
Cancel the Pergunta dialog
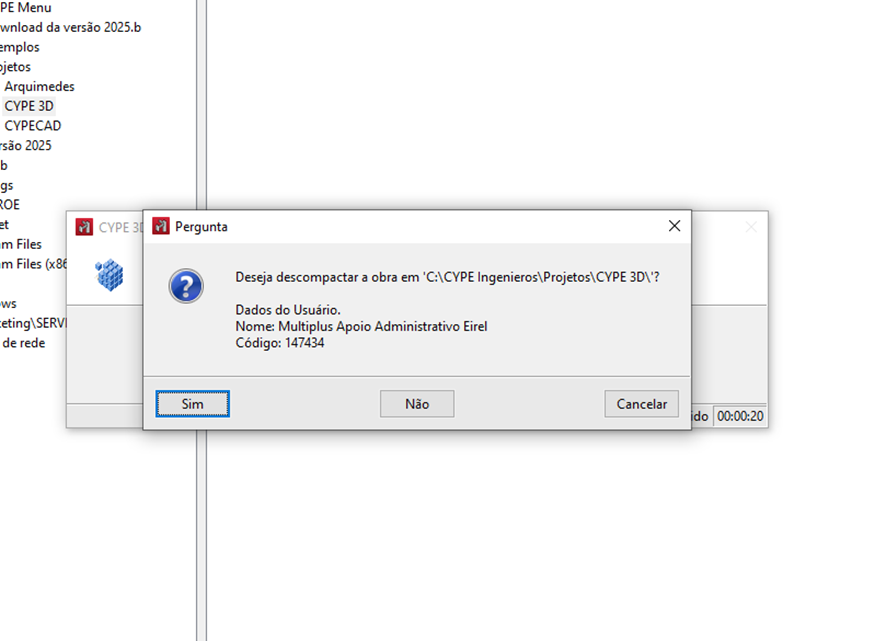[641, 404]
